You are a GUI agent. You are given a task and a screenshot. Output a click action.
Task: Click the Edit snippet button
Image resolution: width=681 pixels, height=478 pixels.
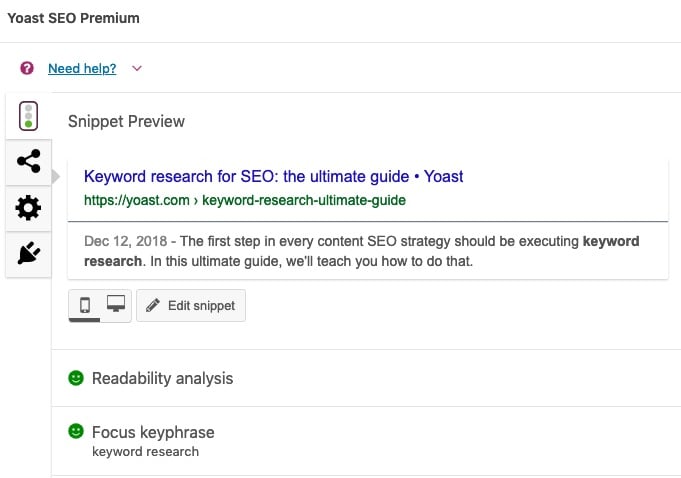tap(191, 306)
